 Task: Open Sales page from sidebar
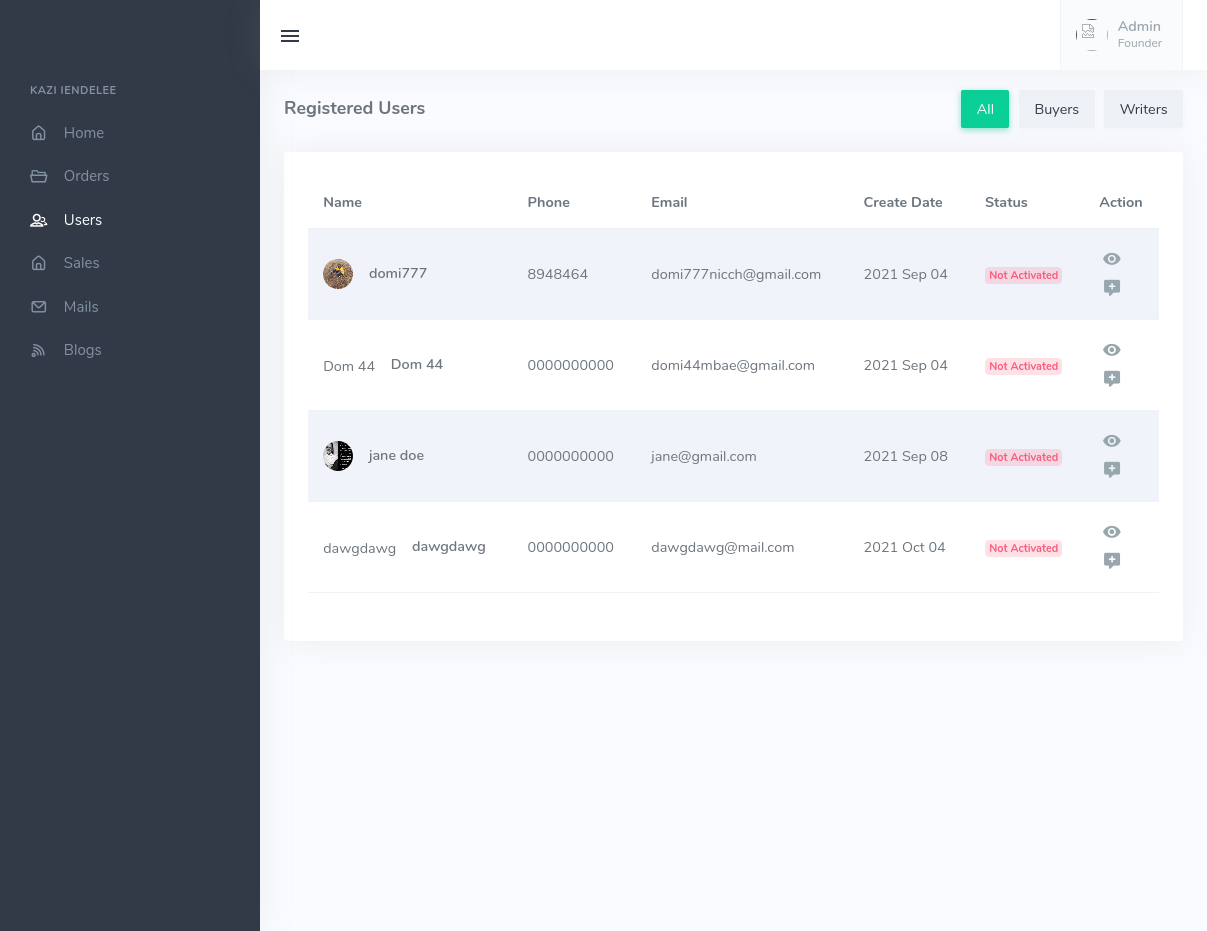coord(81,263)
